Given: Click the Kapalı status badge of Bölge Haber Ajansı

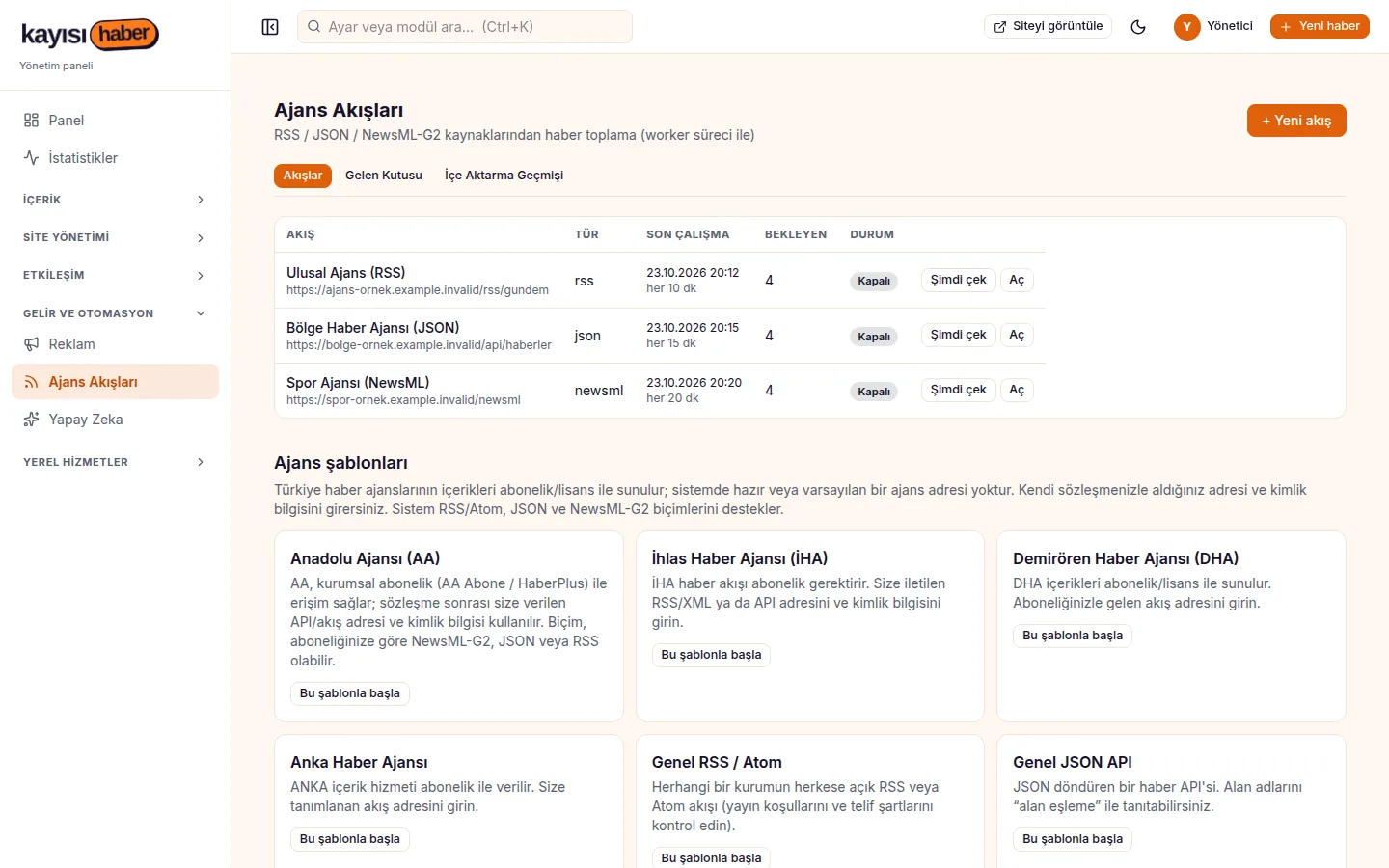Looking at the screenshot, I should point(874,337).
